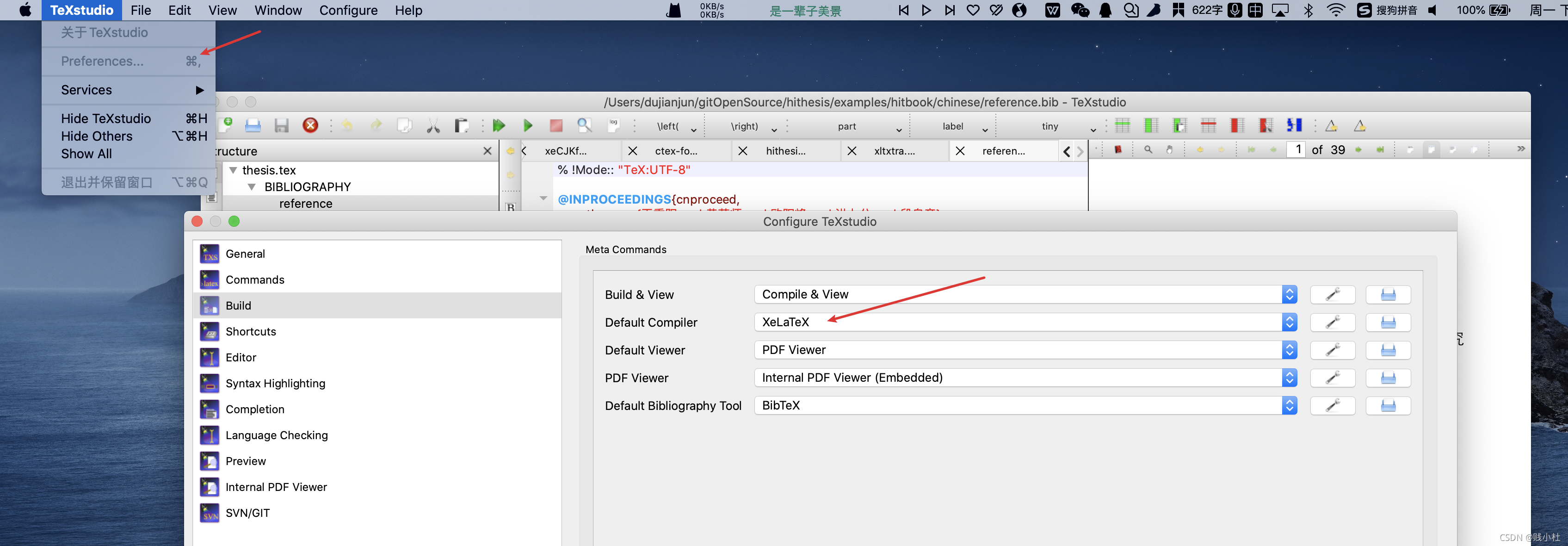Screen dimensions: 1568x546
Task: Click the volume speaker icon in menu bar
Action: [1433, 10]
